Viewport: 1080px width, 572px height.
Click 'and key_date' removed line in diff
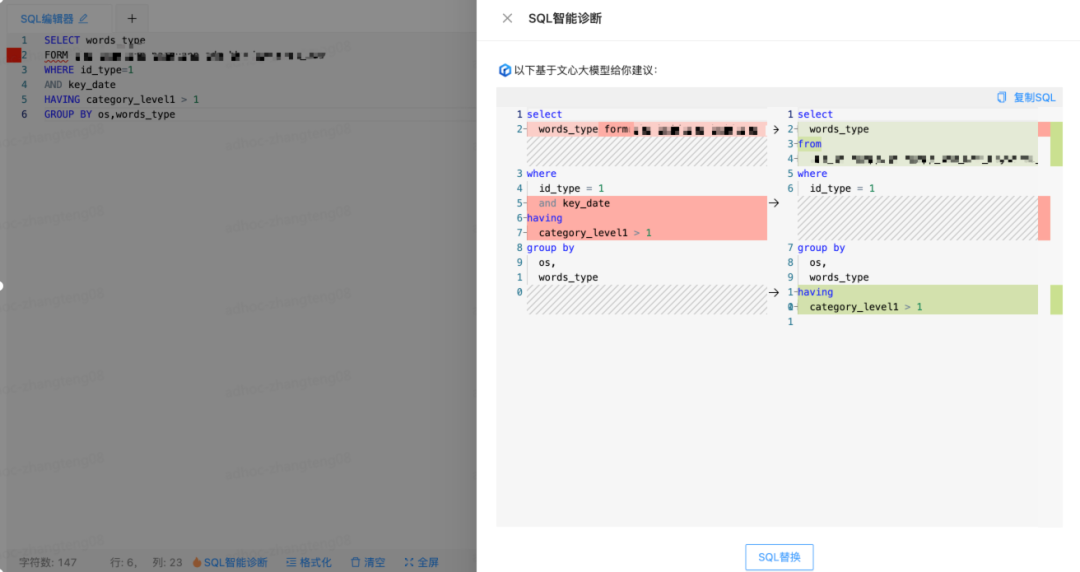[647, 203]
